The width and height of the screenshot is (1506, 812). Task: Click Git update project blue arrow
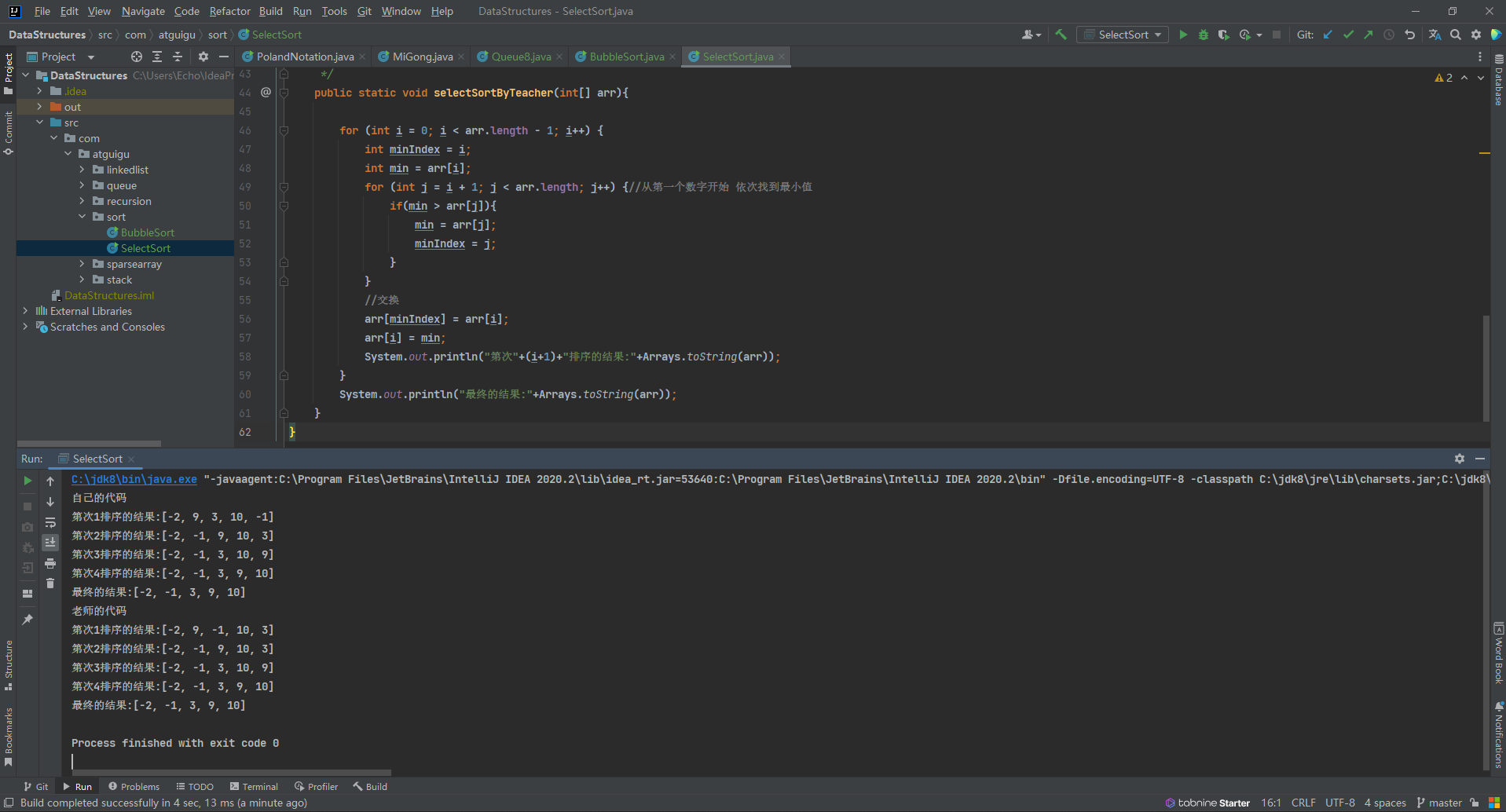[1328, 35]
